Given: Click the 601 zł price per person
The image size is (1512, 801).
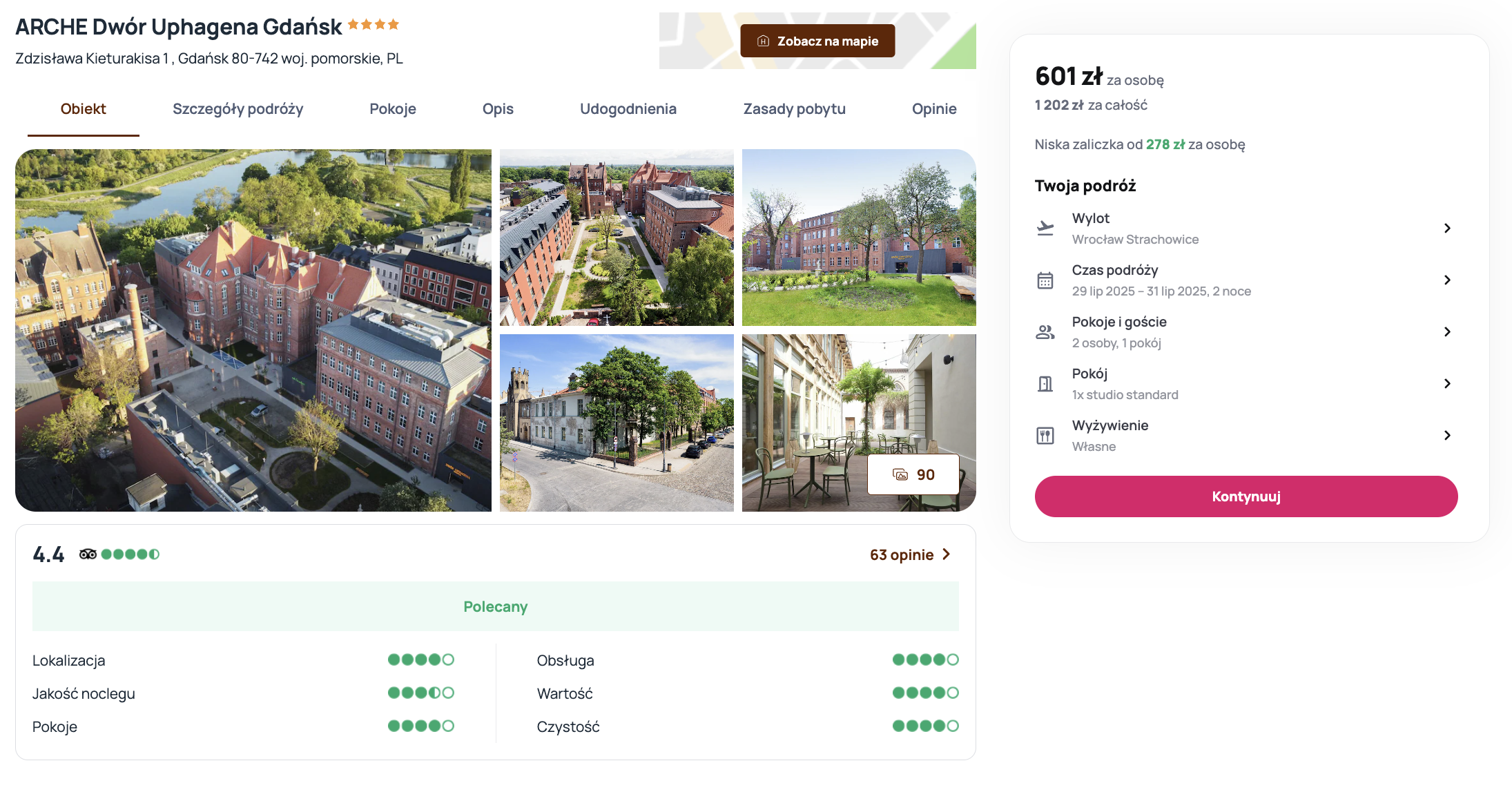Looking at the screenshot, I should [x=1069, y=76].
